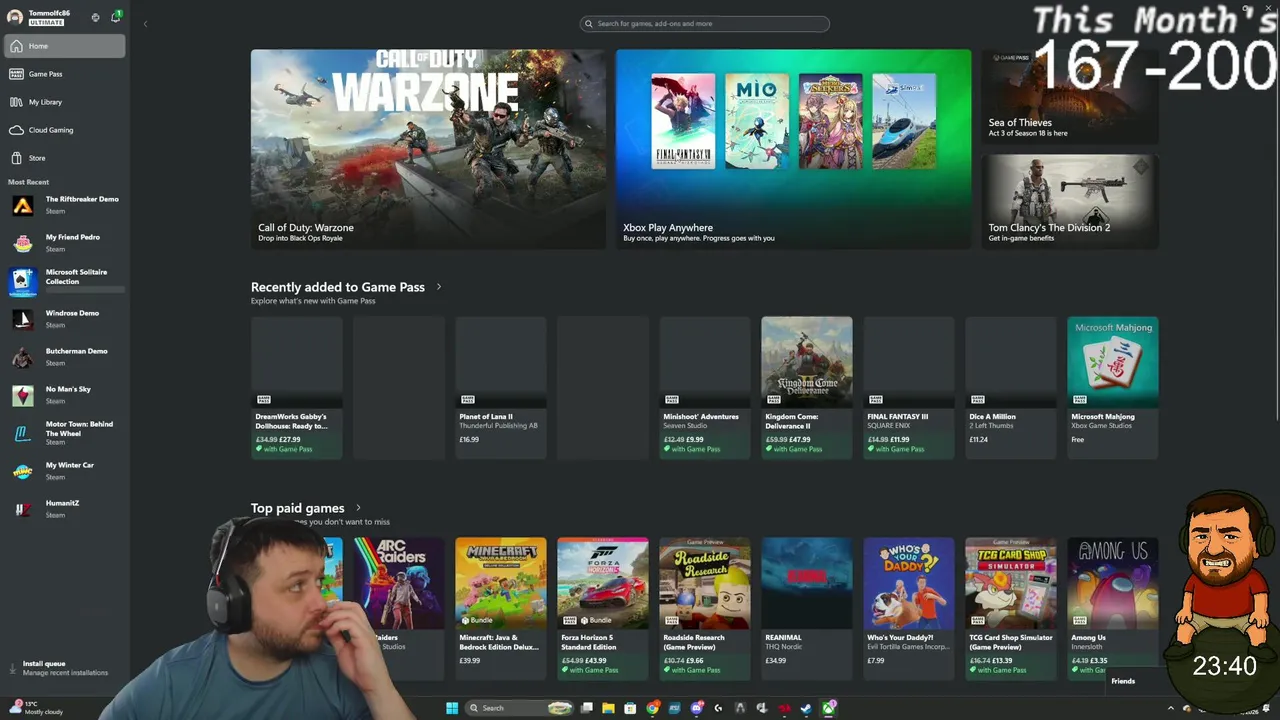Open the Sea of Thieves promo tile
This screenshot has width=1280, height=720.
(x=1070, y=97)
